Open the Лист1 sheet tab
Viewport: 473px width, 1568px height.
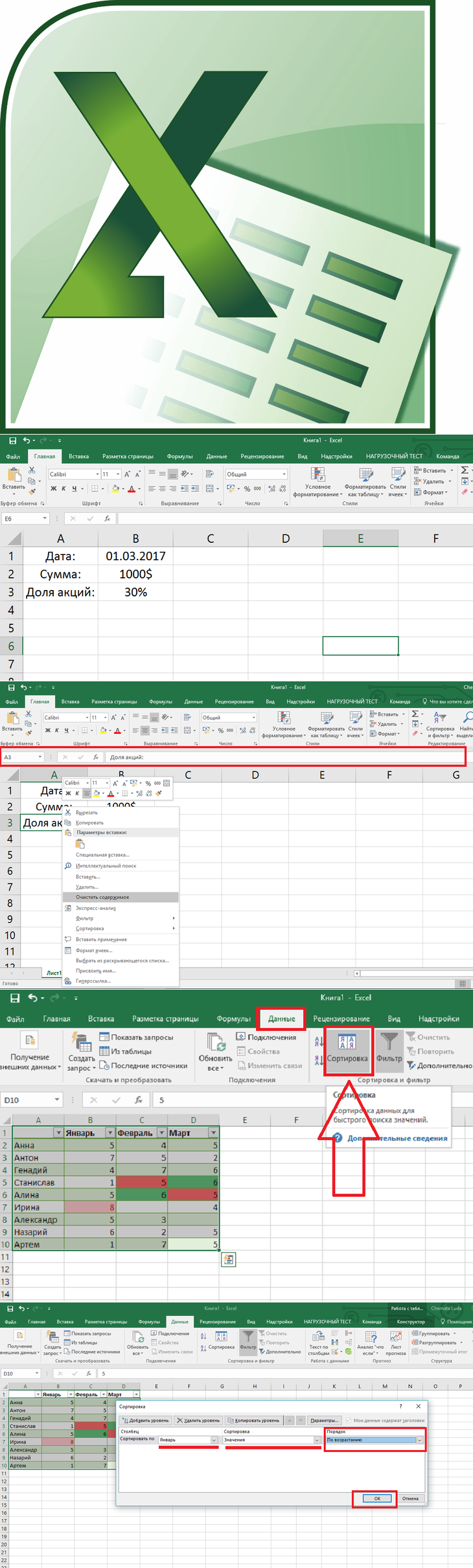click(x=54, y=973)
